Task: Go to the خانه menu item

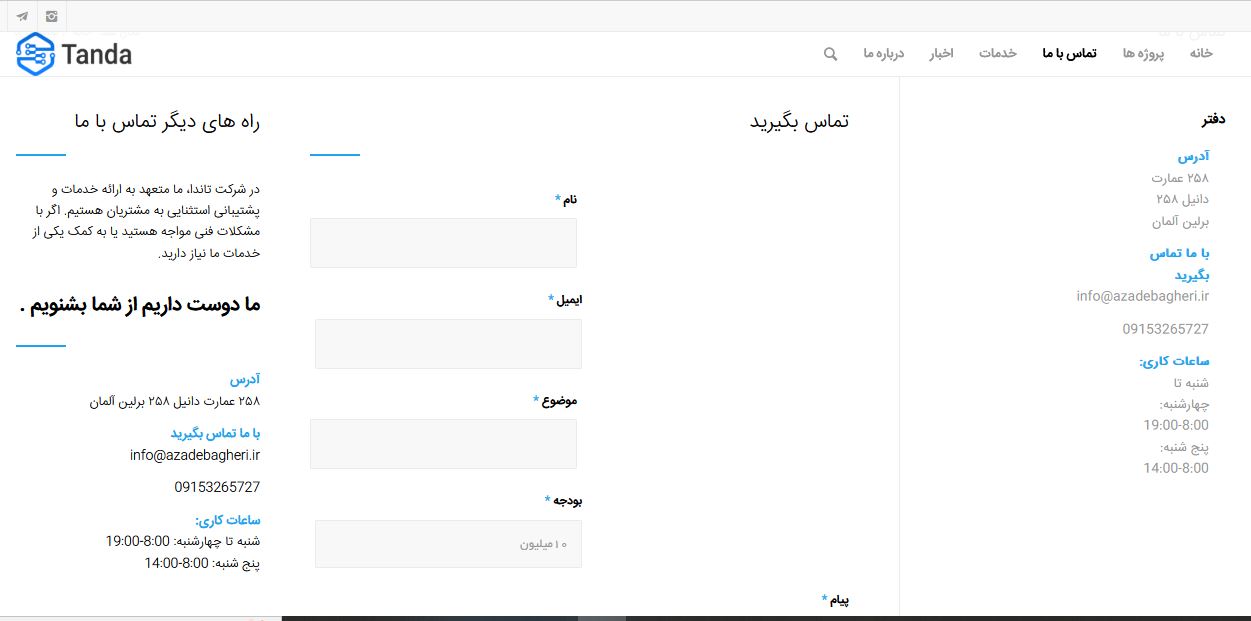Action: coord(1200,53)
